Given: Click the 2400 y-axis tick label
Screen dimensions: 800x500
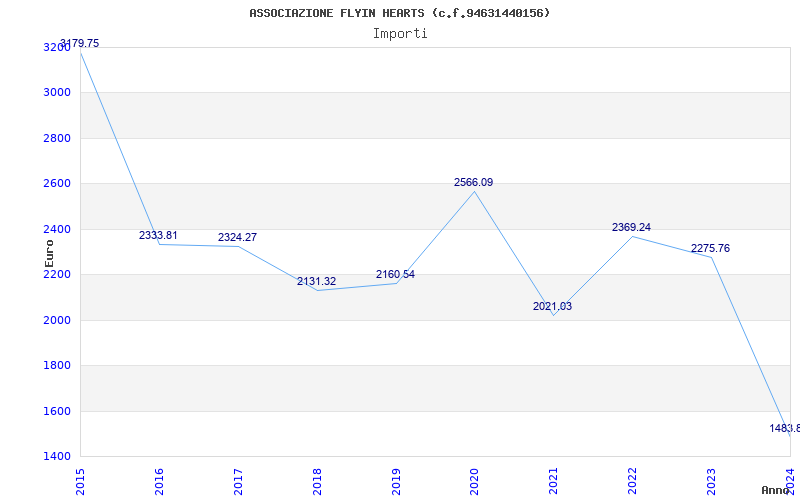Looking at the screenshot, I should 57,229.
